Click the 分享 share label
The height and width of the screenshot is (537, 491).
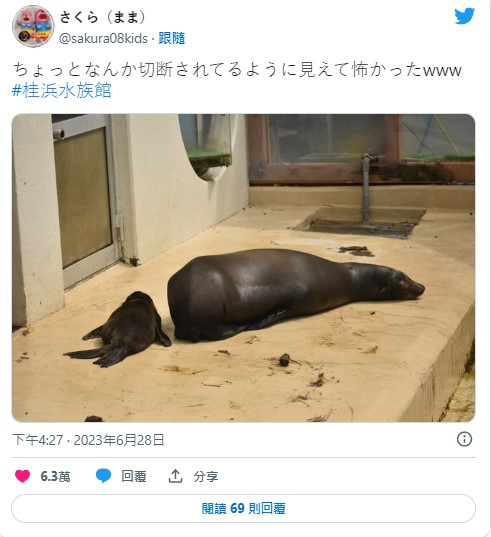pos(205,476)
